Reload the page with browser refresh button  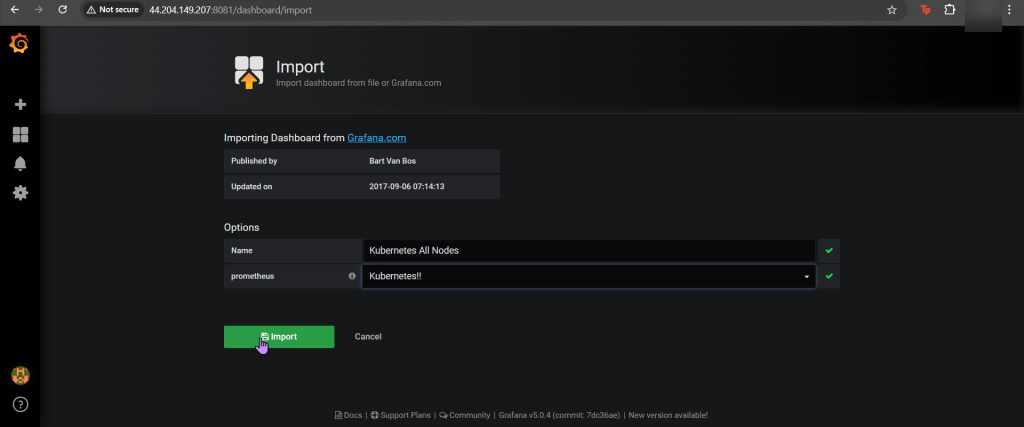point(63,10)
